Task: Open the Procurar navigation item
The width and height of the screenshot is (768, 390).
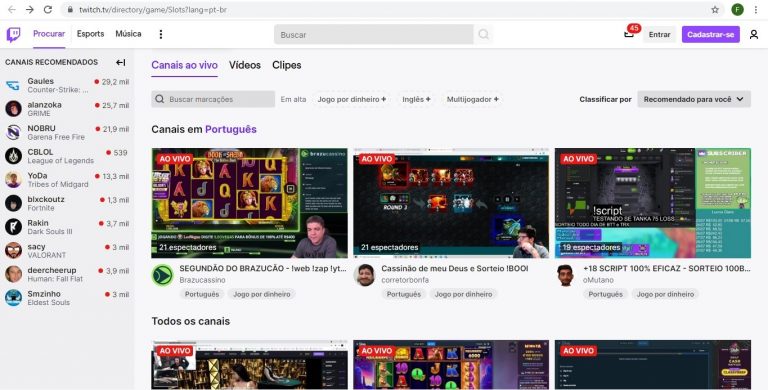Action: point(49,34)
